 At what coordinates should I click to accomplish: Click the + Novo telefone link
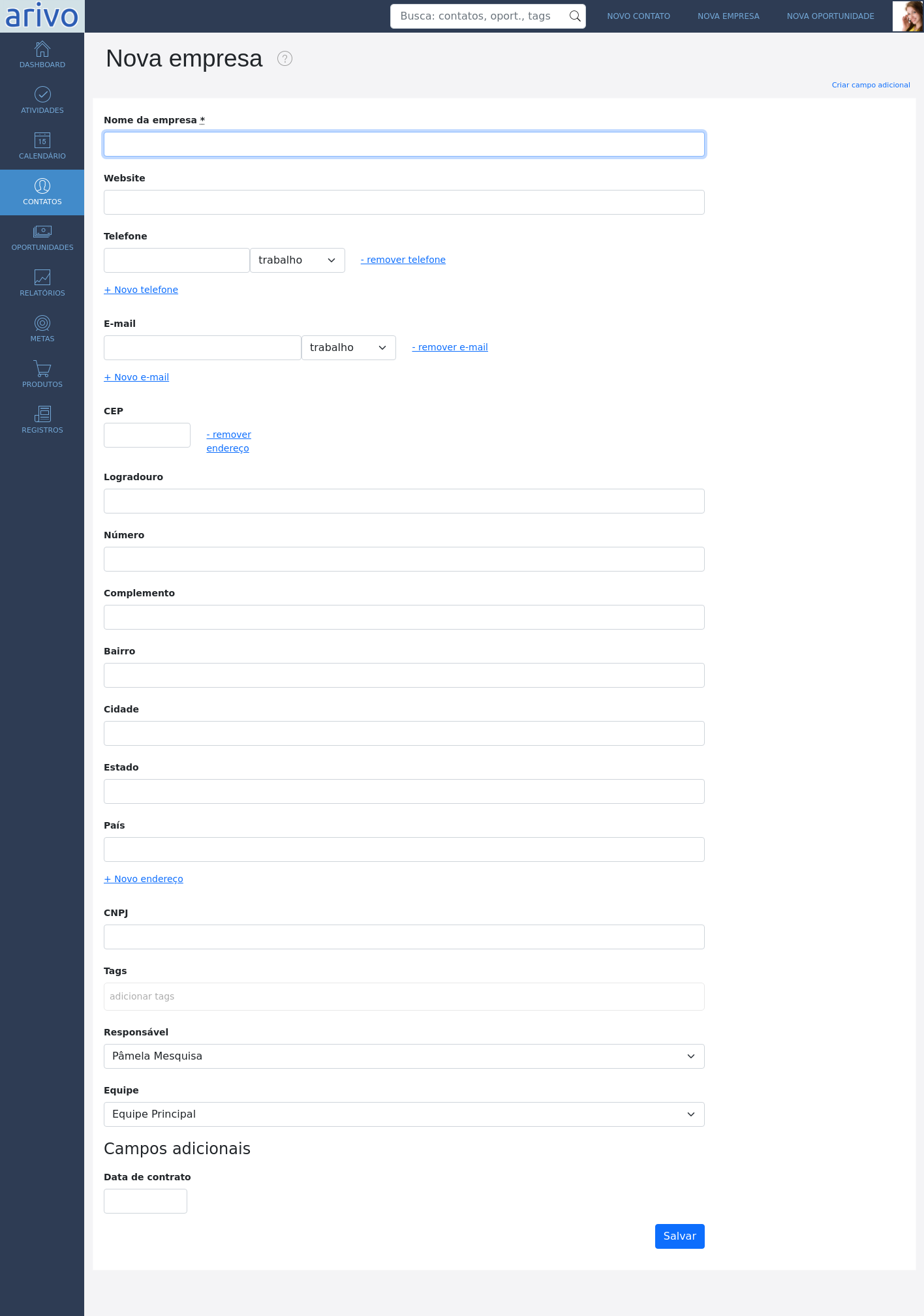click(x=141, y=290)
